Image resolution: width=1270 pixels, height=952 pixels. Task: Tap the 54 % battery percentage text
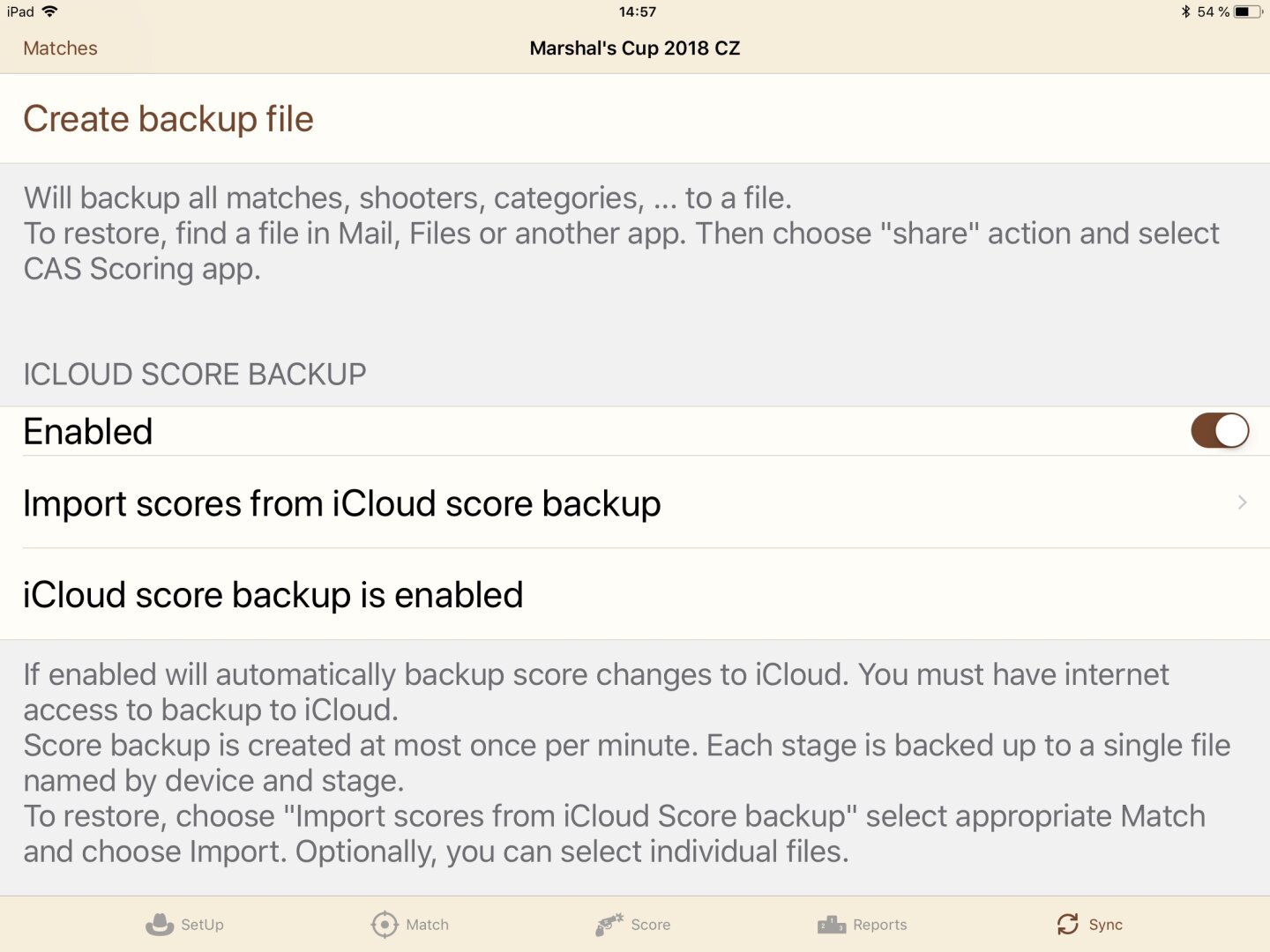1213,11
